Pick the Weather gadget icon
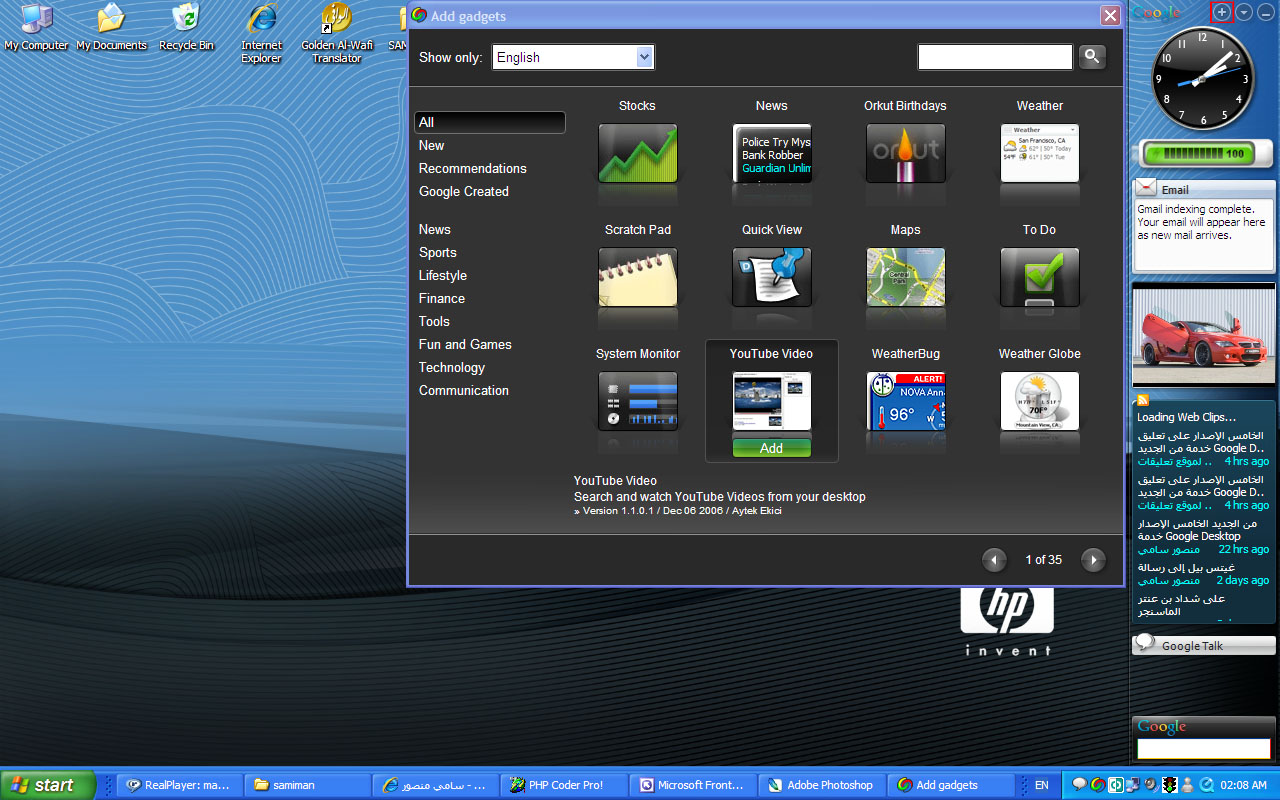This screenshot has height=800, width=1280. [x=1040, y=153]
